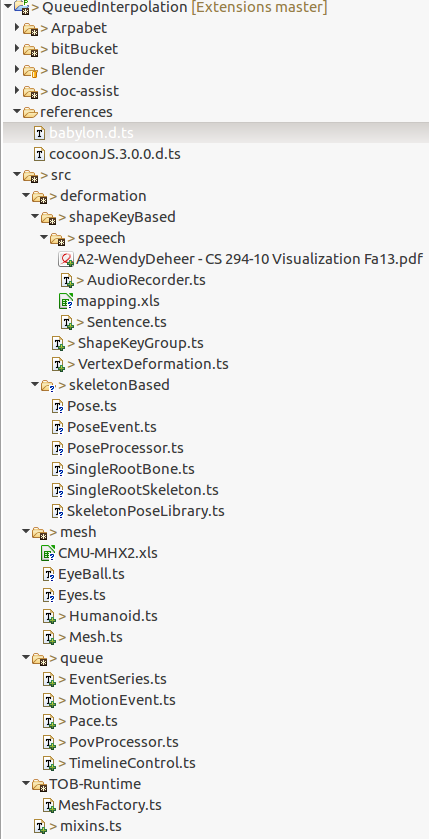429x839 pixels.
Task: Expand the Arpabet folder
Action: coord(17,27)
